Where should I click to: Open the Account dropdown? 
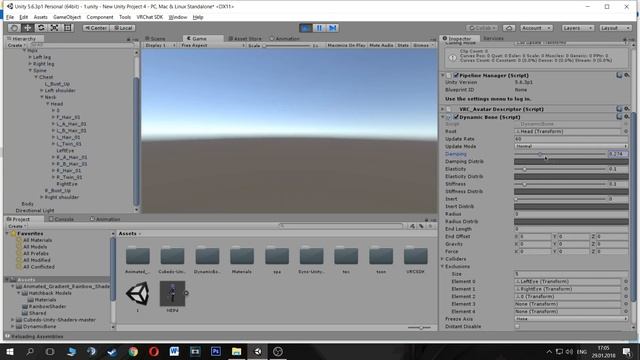(536, 28)
